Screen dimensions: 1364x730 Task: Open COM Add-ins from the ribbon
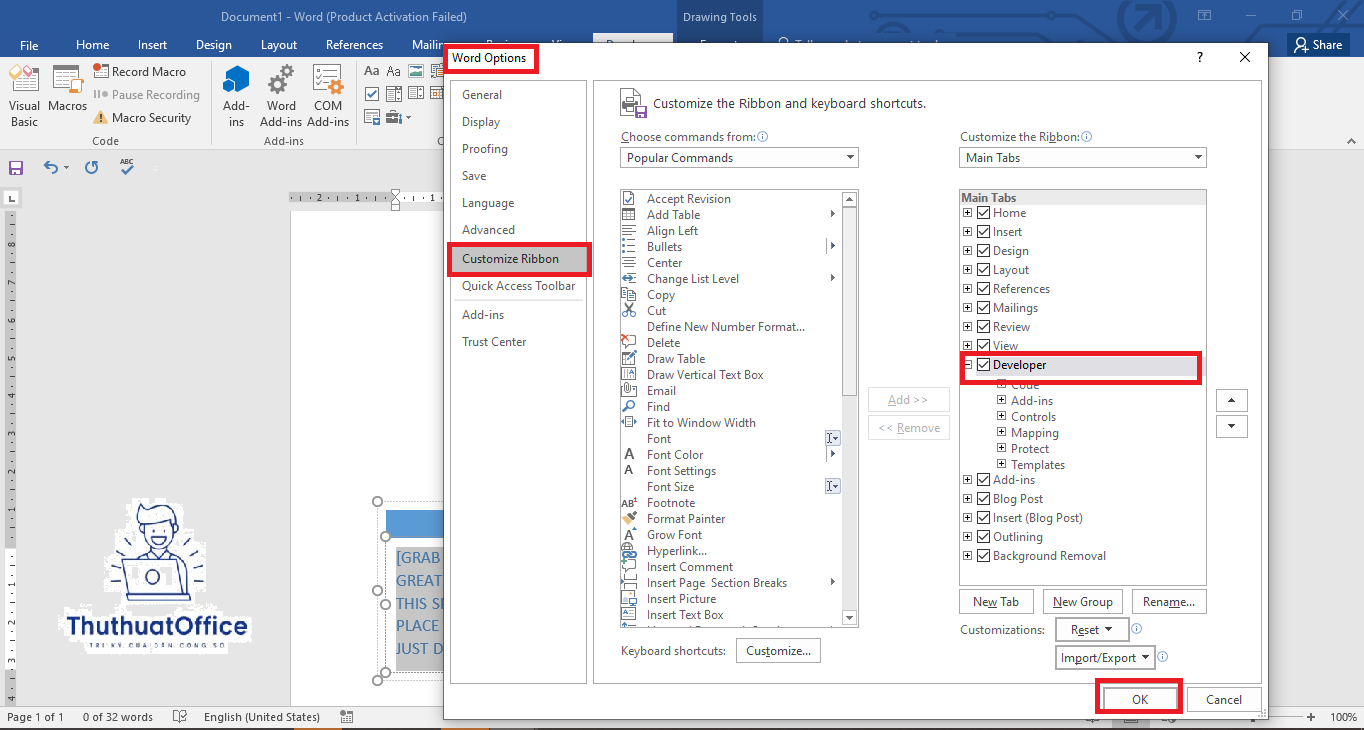click(328, 96)
